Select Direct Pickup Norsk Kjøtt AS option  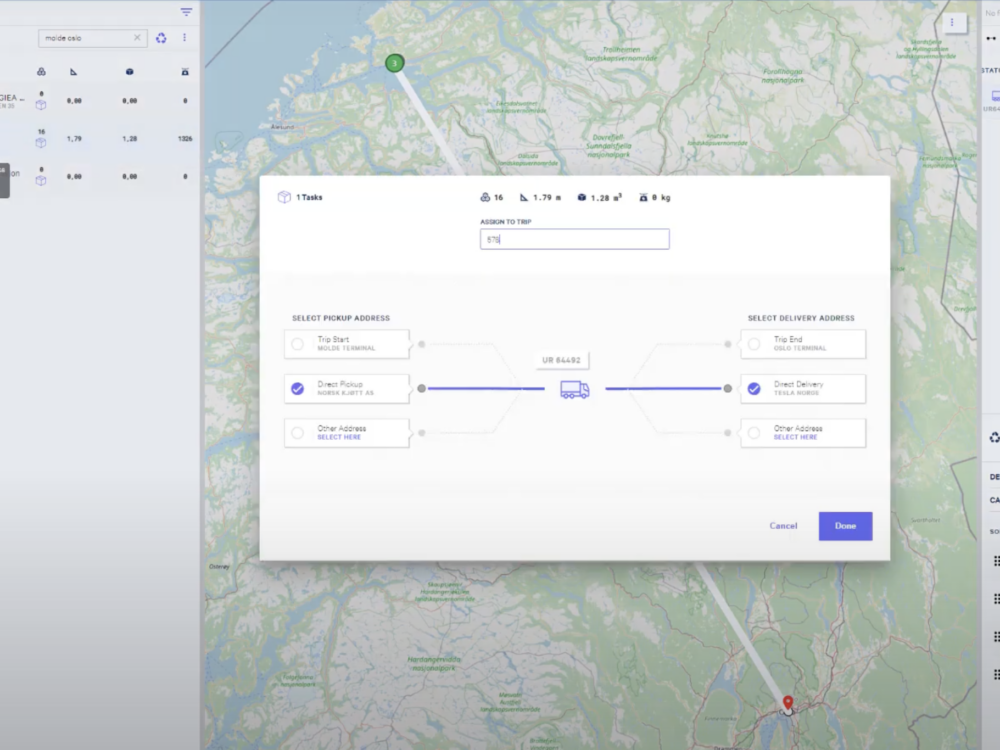(347, 388)
